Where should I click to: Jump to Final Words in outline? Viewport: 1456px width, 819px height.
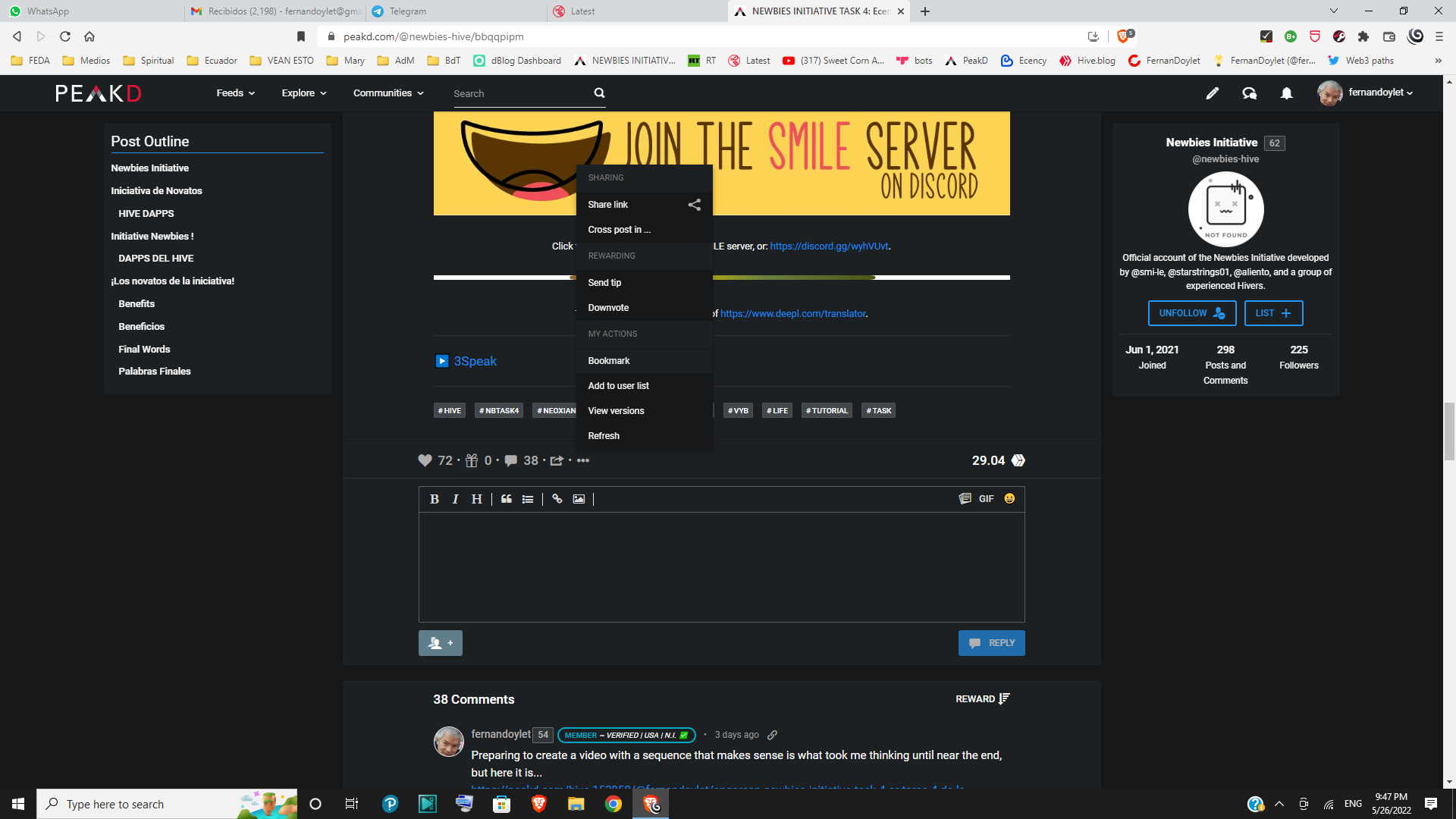[144, 349]
